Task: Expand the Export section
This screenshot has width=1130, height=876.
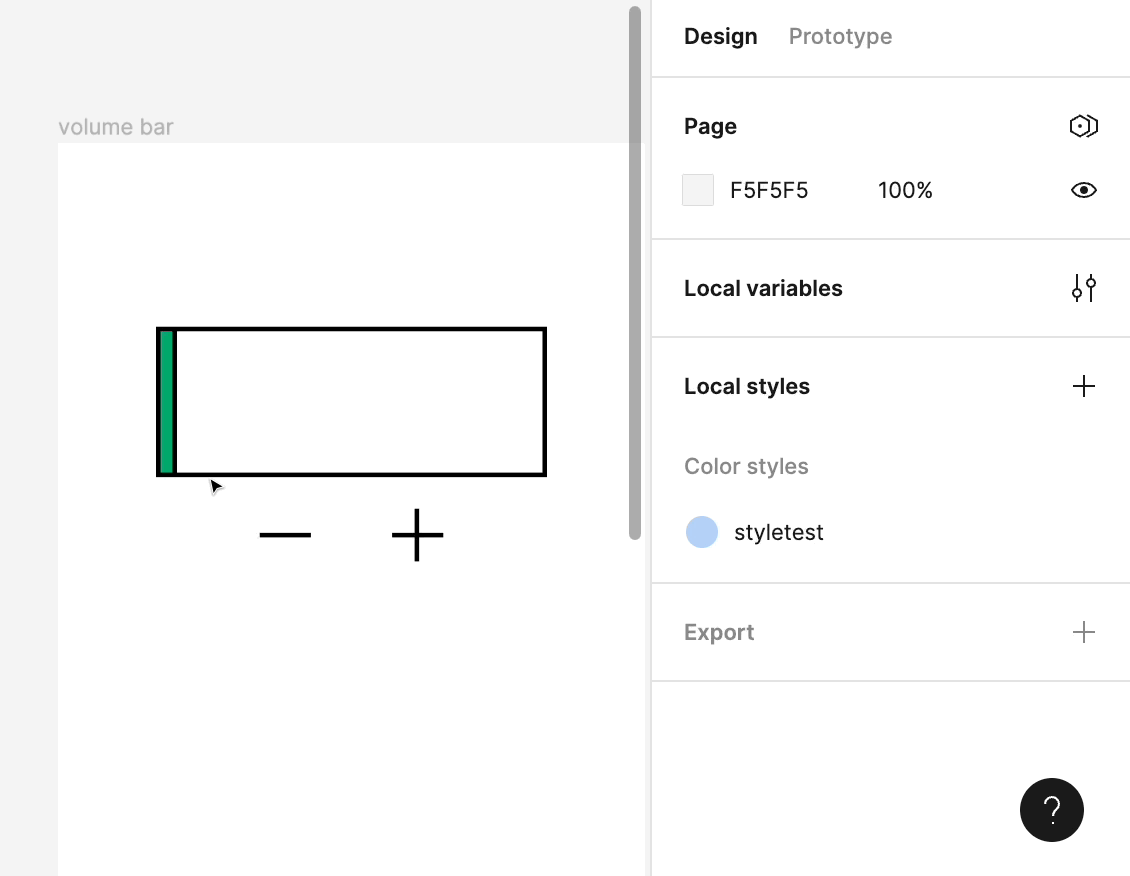Action: pos(719,632)
